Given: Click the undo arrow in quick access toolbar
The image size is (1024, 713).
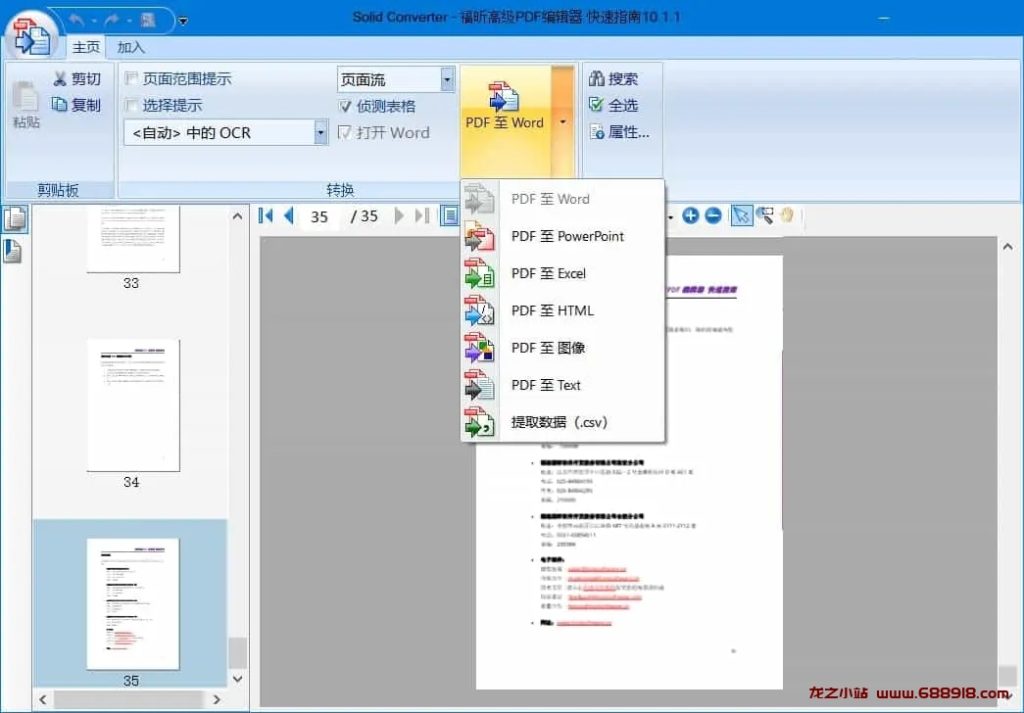Looking at the screenshot, I should tap(77, 20).
